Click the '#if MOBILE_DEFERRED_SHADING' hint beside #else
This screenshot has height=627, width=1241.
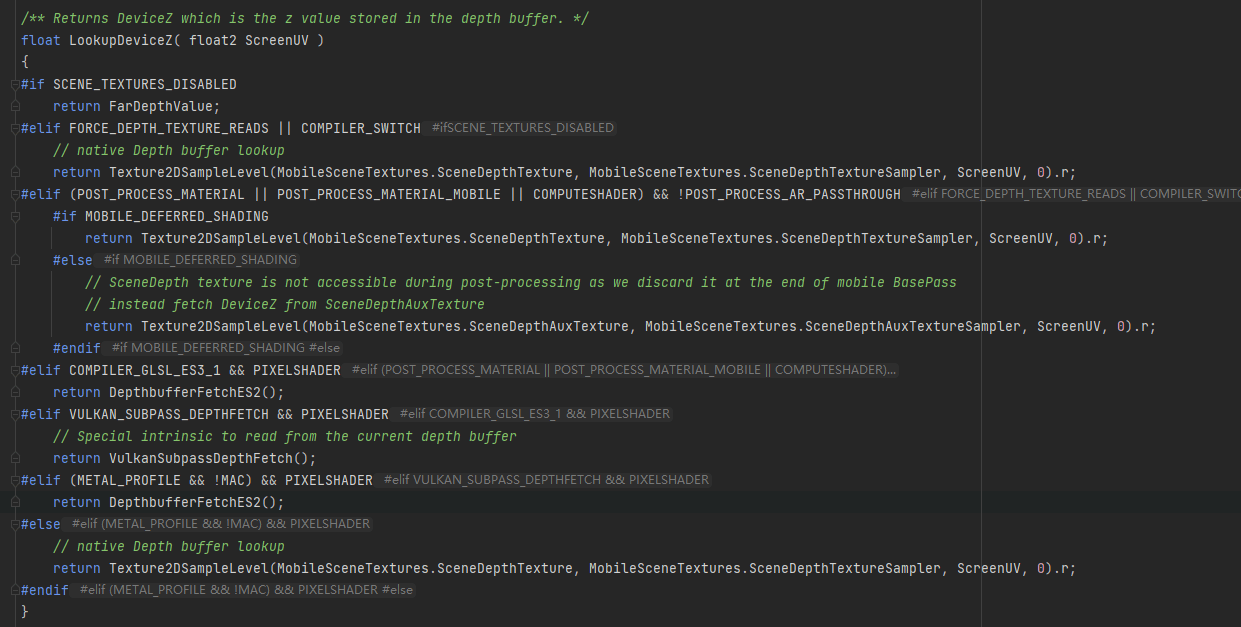200,260
